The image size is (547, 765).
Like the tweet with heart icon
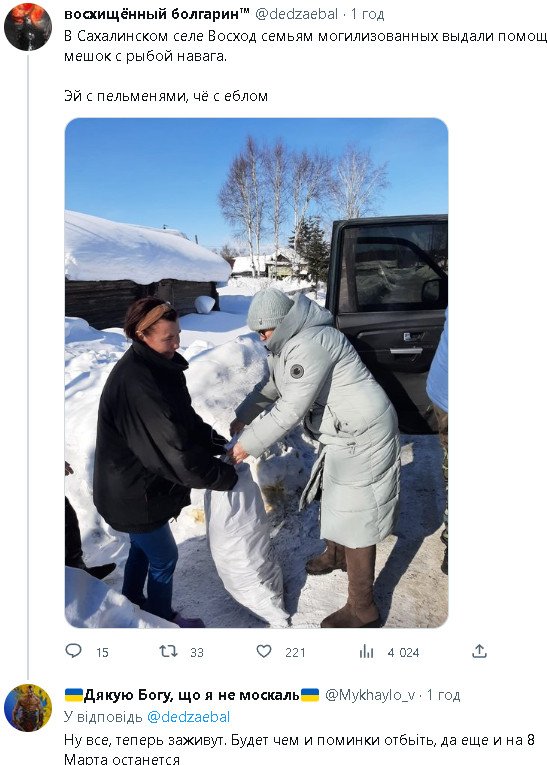[x=264, y=651]
